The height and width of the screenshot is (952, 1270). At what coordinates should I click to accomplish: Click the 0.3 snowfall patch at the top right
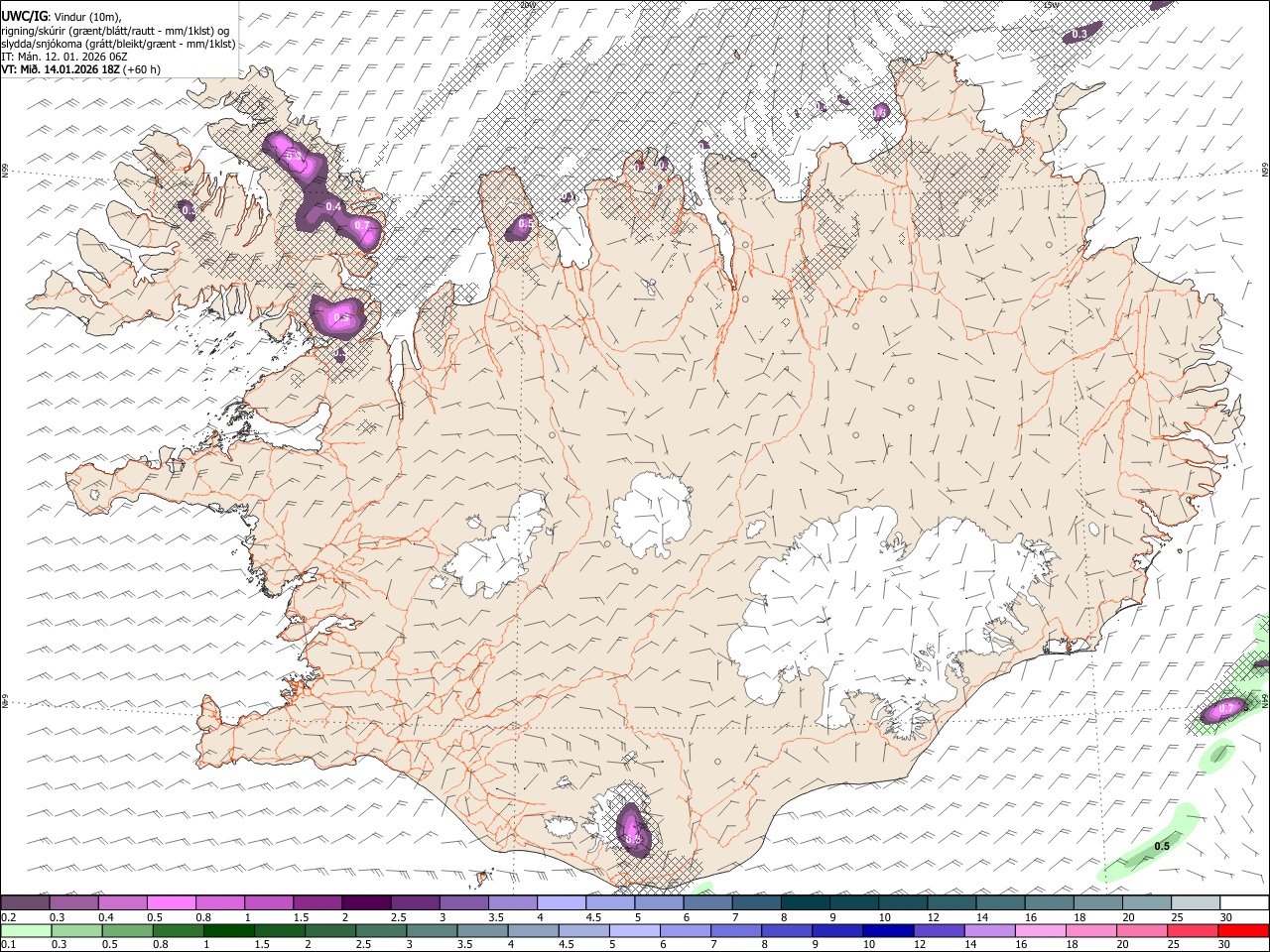pyautogui.click(x=1080, y=34)
